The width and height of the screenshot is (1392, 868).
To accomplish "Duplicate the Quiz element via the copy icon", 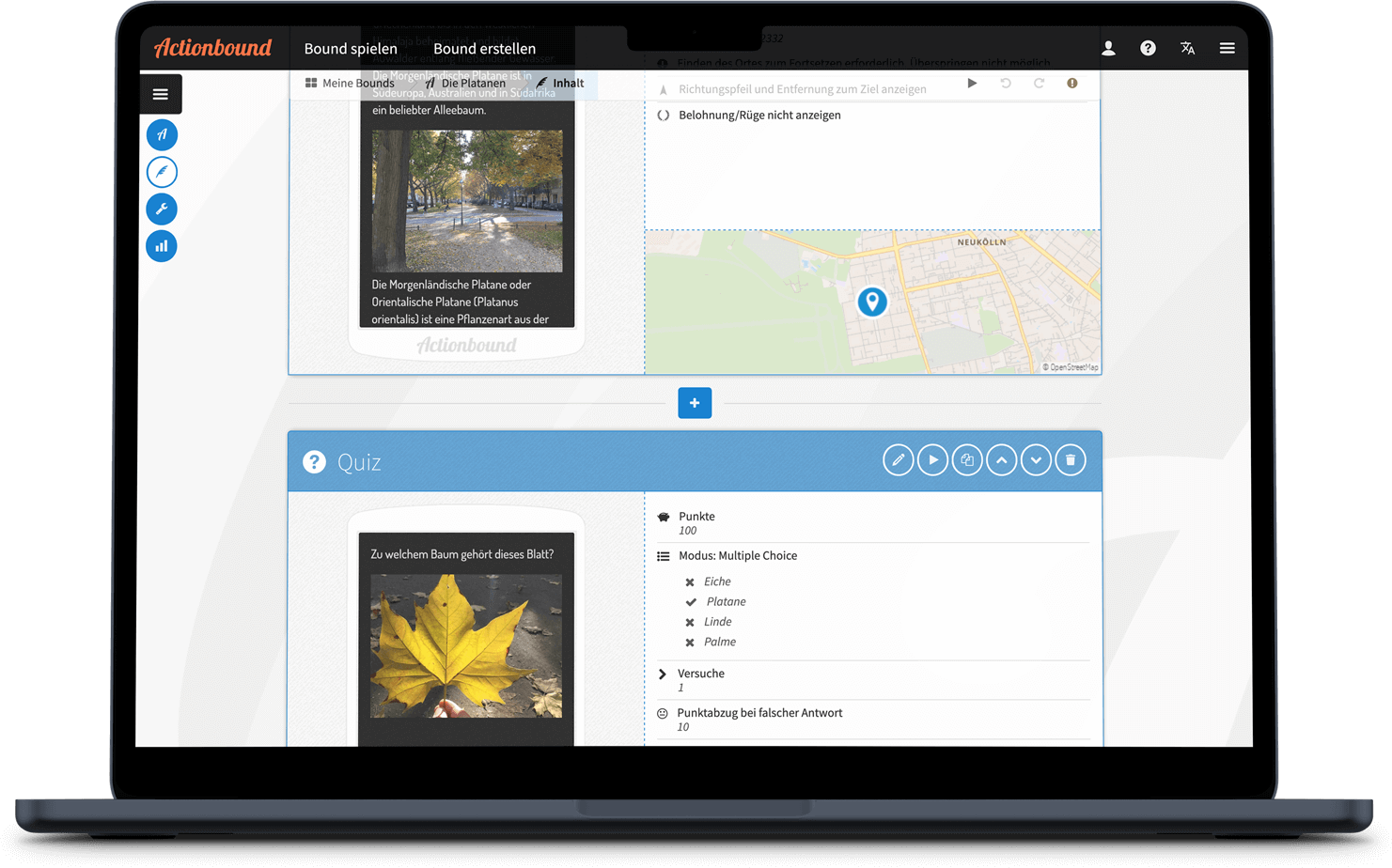I will [x=967, y=459].
